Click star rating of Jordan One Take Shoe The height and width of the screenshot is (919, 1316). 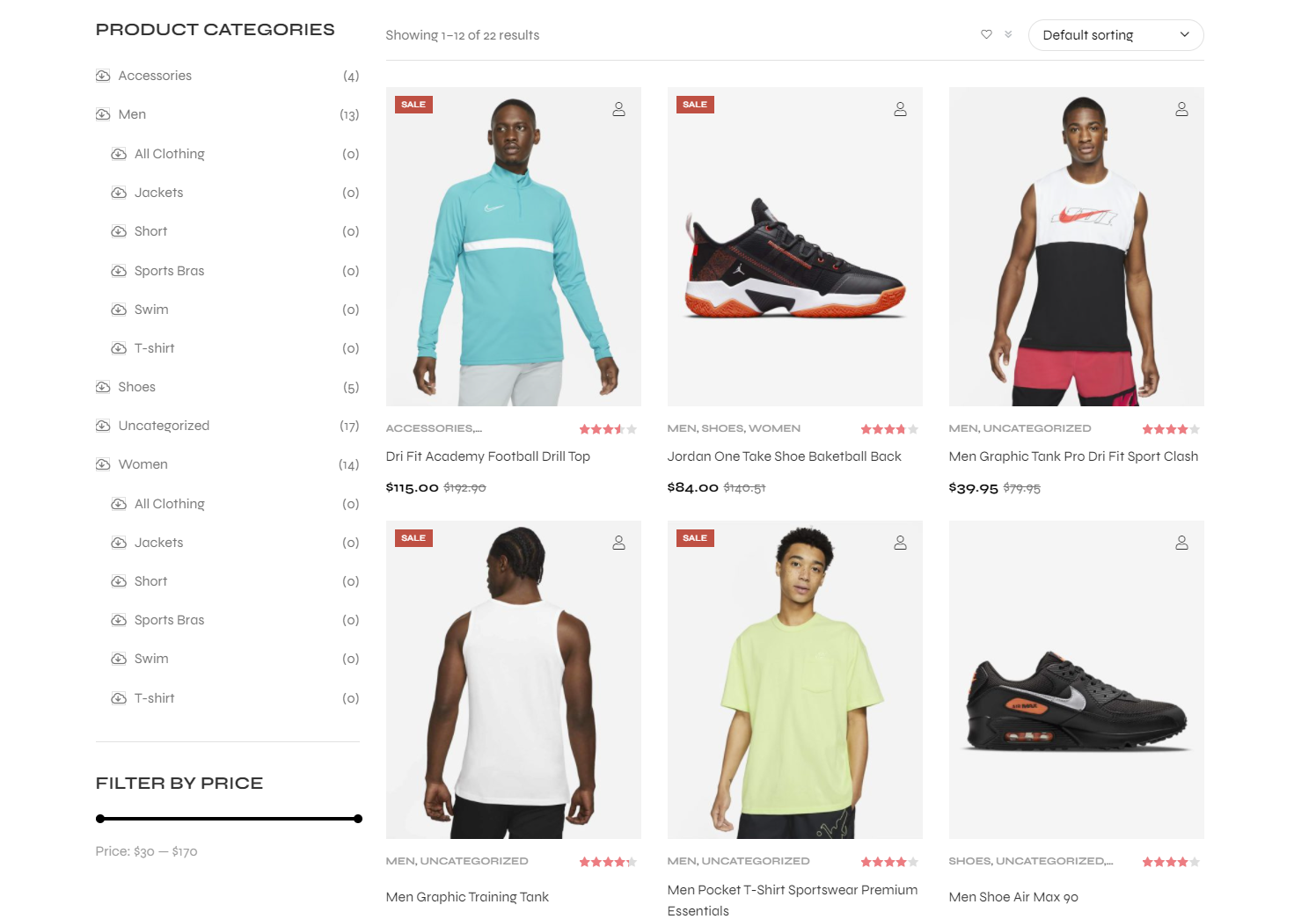[x=889, y=429]
